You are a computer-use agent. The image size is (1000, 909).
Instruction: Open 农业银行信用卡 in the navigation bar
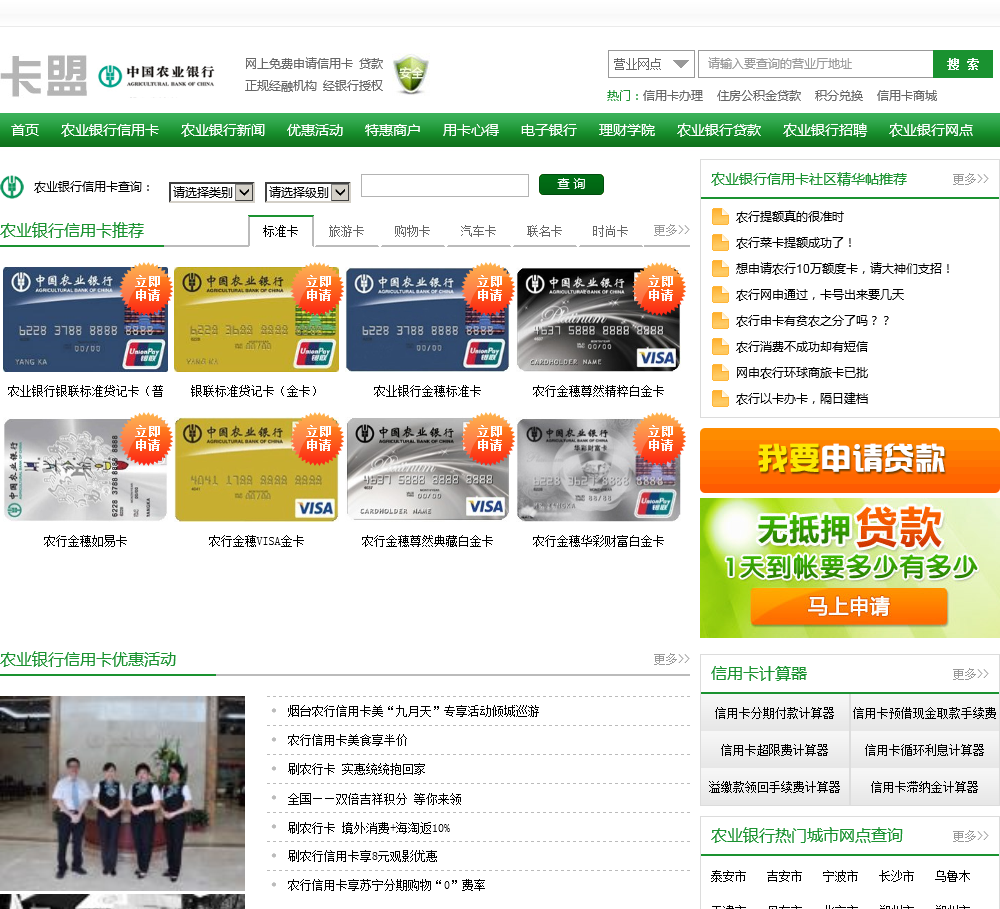pos(110,130)
